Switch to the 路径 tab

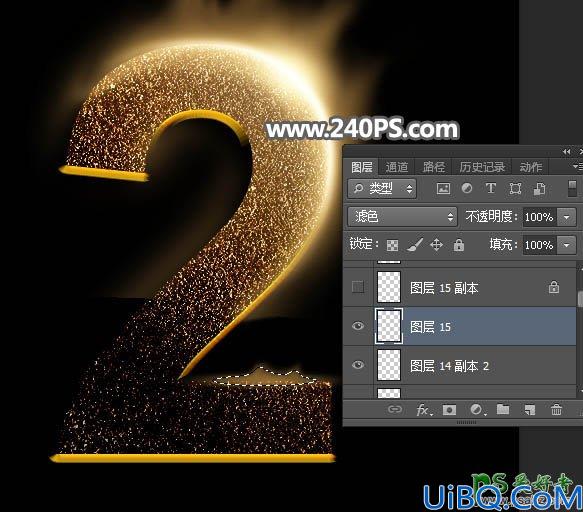tap(434, 167)
